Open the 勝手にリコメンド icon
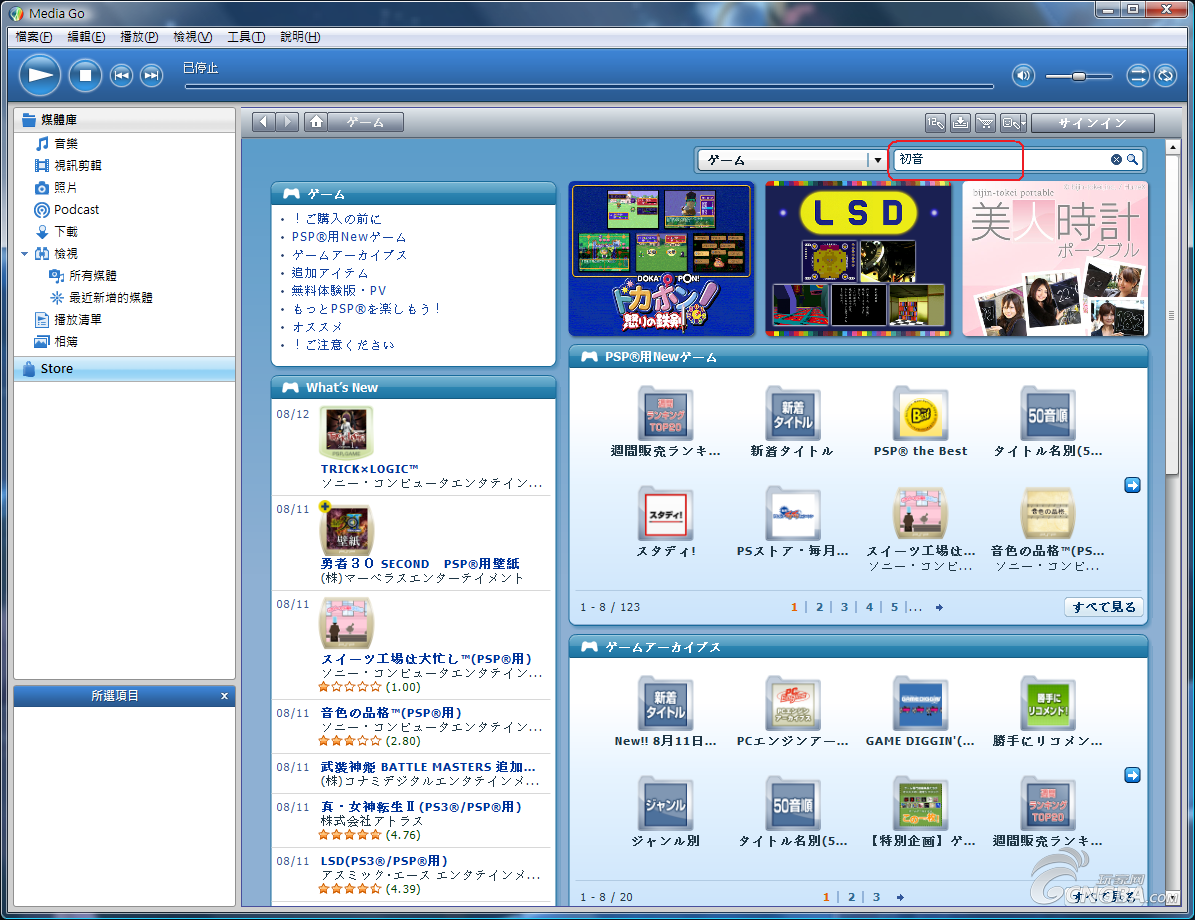The width and height of the screenshot is (1195, 920). pos(1048,704)
